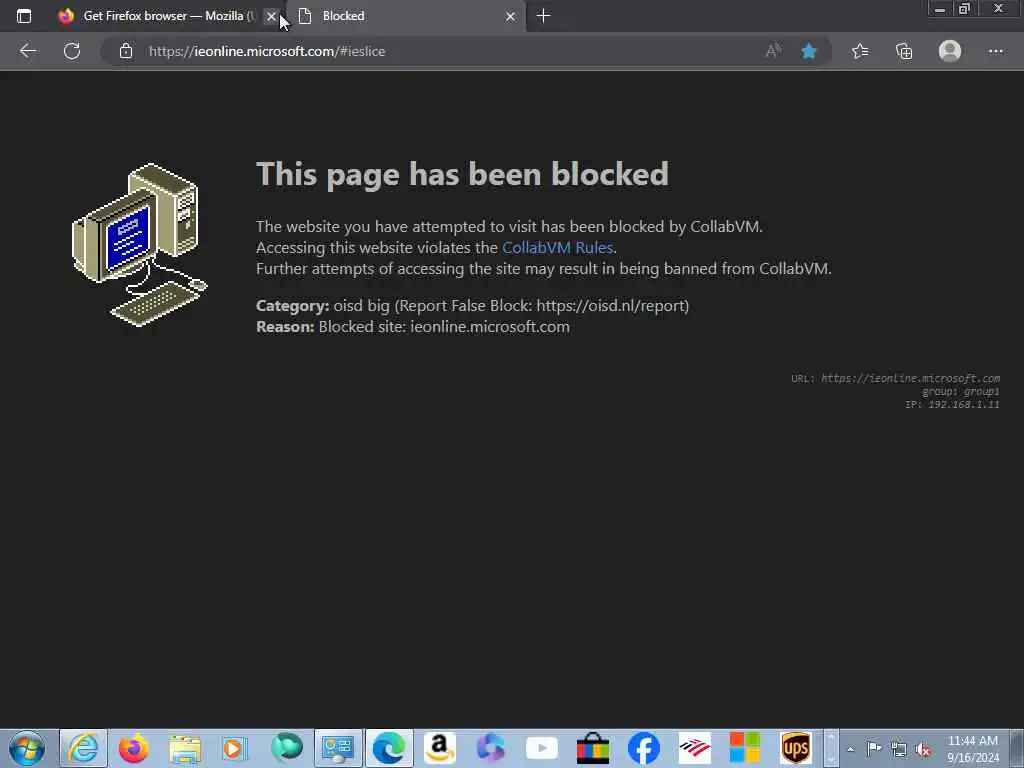
Task: Click the 'group: group1' text
Action: 960,391
